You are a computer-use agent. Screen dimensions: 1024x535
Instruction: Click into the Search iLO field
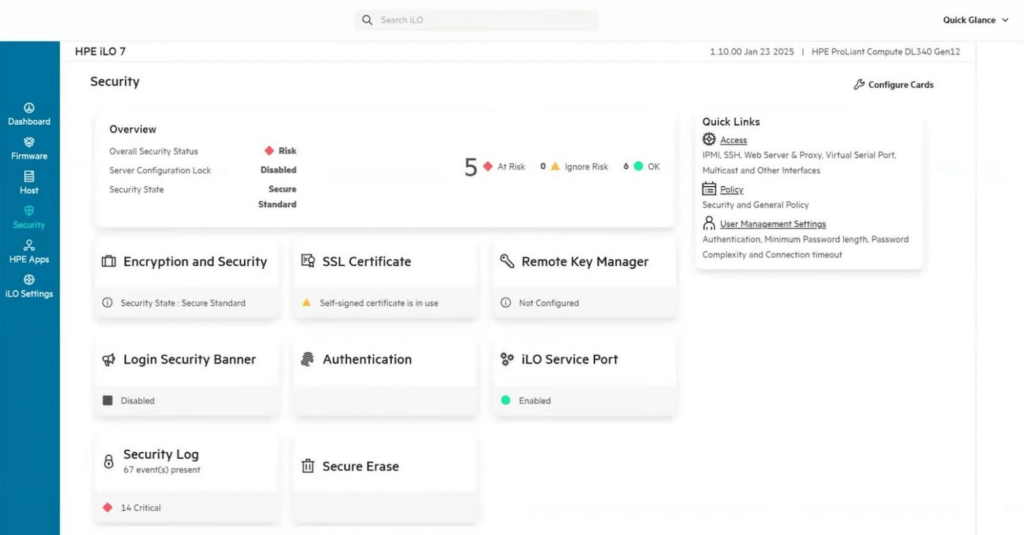click(x=476, y=20)
